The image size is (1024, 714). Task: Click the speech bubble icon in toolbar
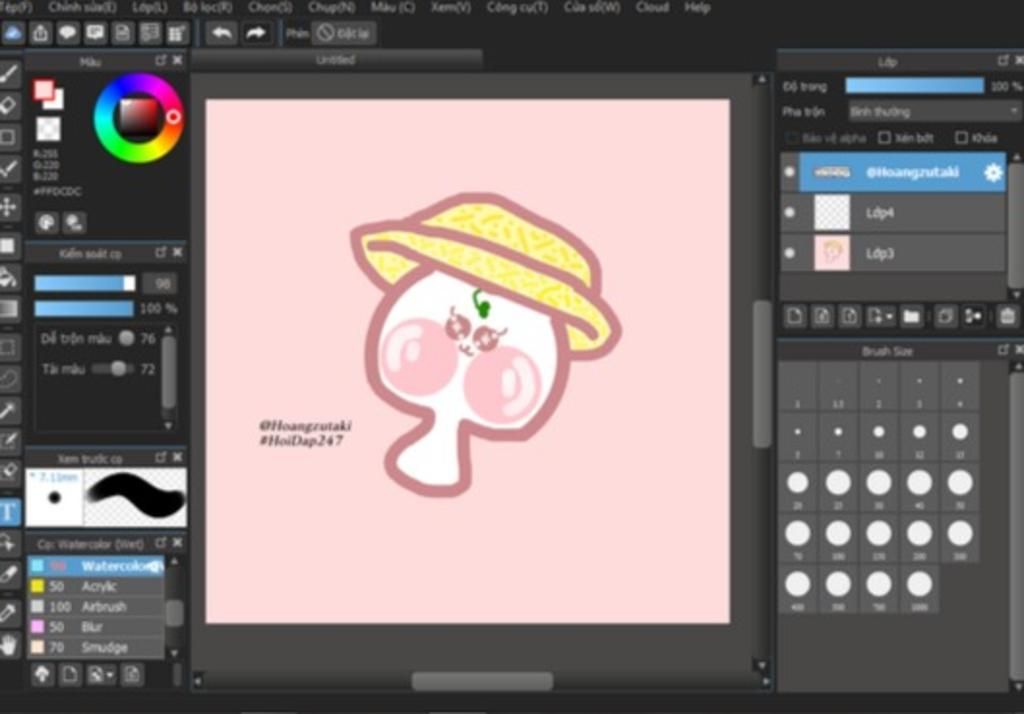point(68,33)
